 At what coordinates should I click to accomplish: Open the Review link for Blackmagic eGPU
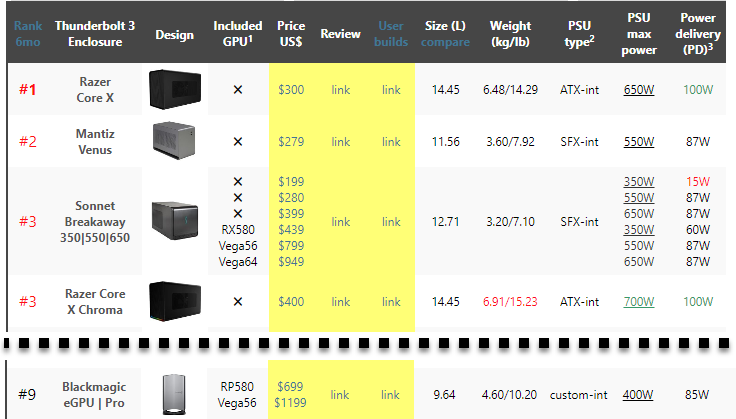coord(339,395)
